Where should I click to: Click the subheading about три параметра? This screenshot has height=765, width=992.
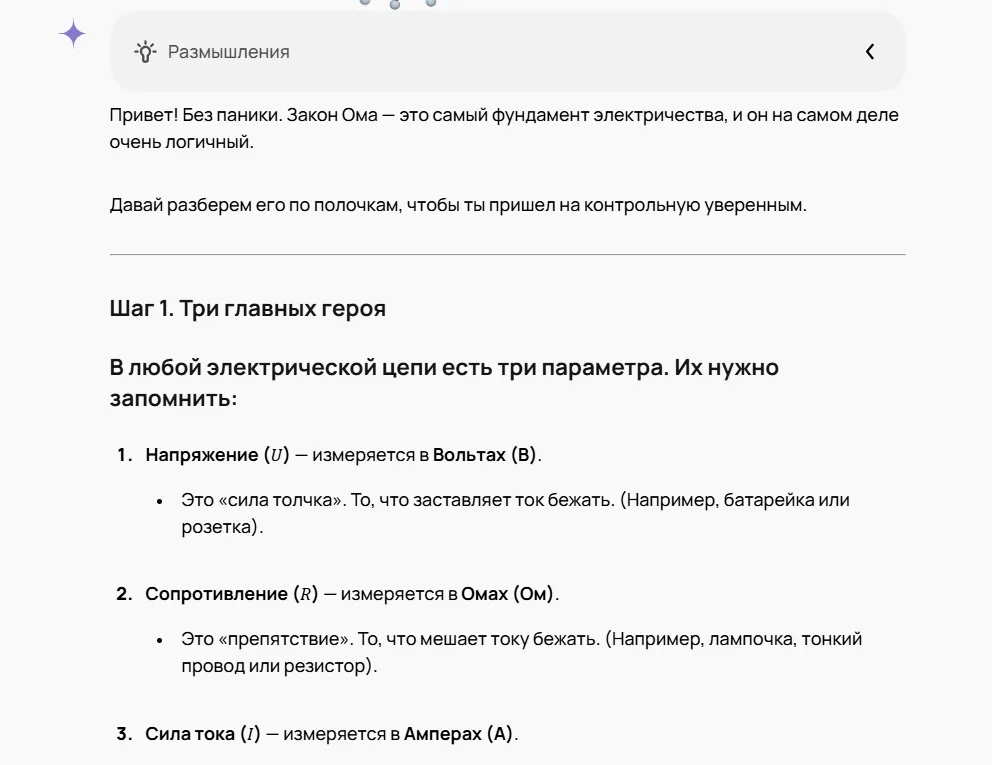pos(444,383)
